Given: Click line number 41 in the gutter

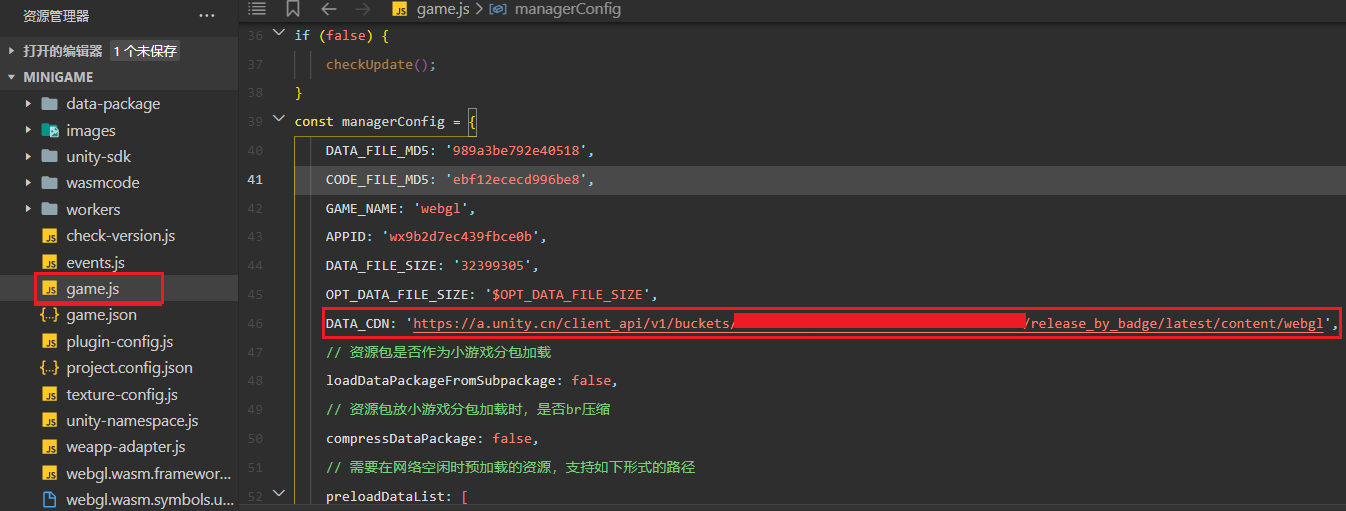Looking at the screenshot, I should click(x=254, y=180).
